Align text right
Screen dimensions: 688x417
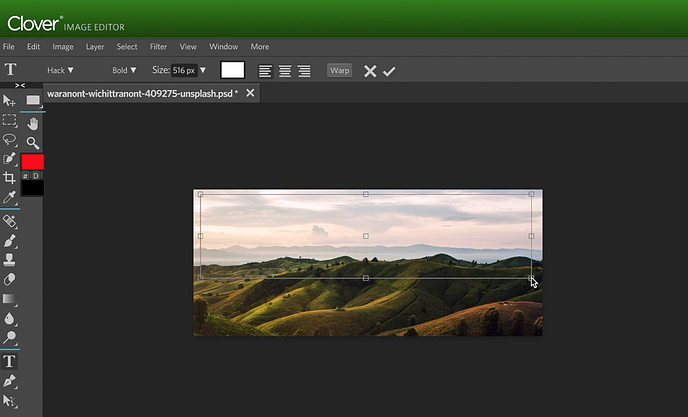click(x=305, y=71)
